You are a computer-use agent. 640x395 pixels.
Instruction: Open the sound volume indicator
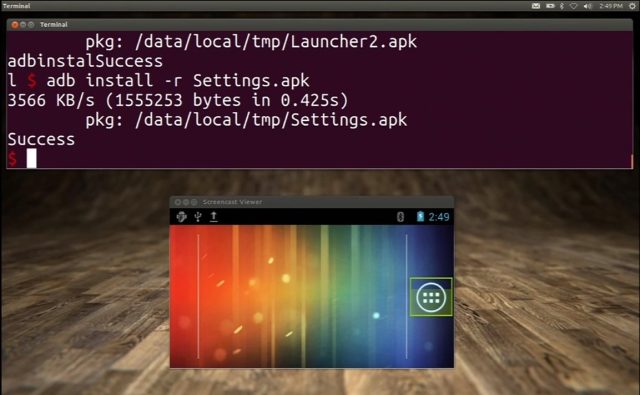pyautogui.click(x=587, y=6)
